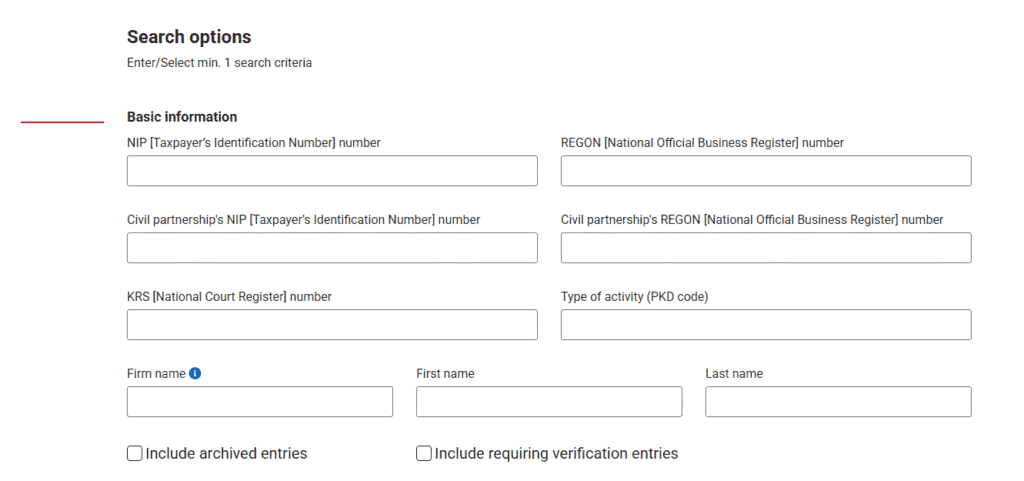The width and height of the screenshot is (1024, 481).
Task: Tick the Include requiring verification entries checkbox
Action: [424, 454]
